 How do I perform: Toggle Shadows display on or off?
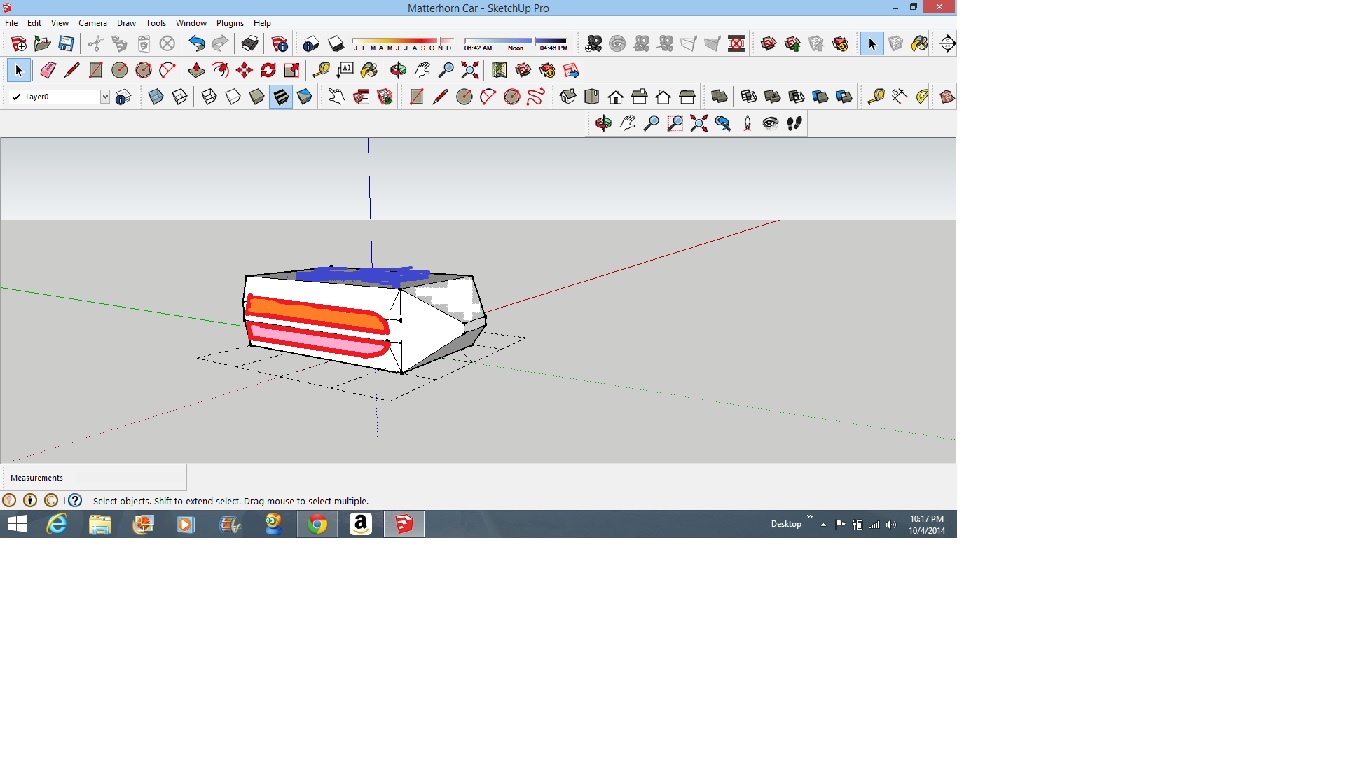point(336,44)
